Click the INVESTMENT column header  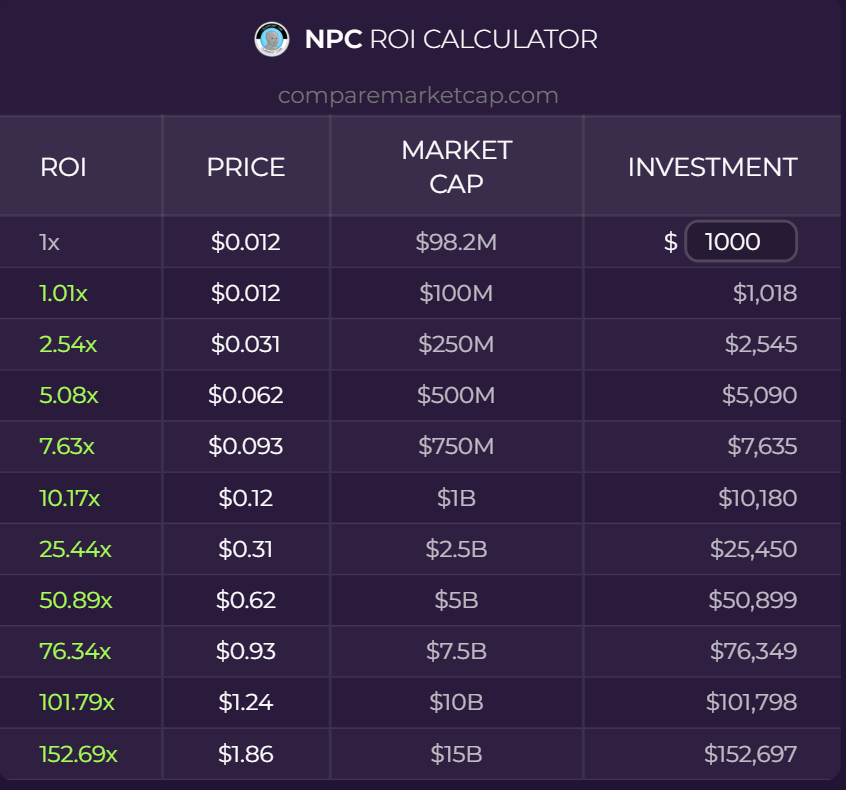(712, 167)
